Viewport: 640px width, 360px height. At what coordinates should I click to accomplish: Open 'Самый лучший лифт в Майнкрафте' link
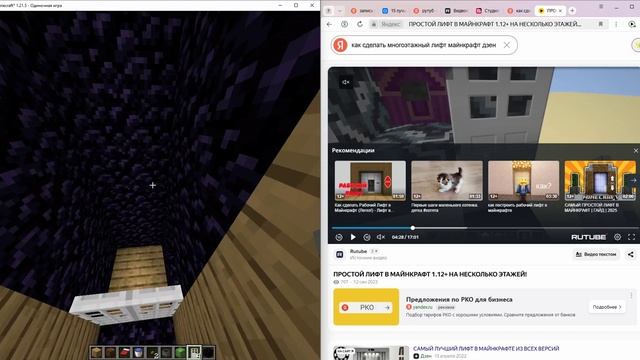pos(486,349)
